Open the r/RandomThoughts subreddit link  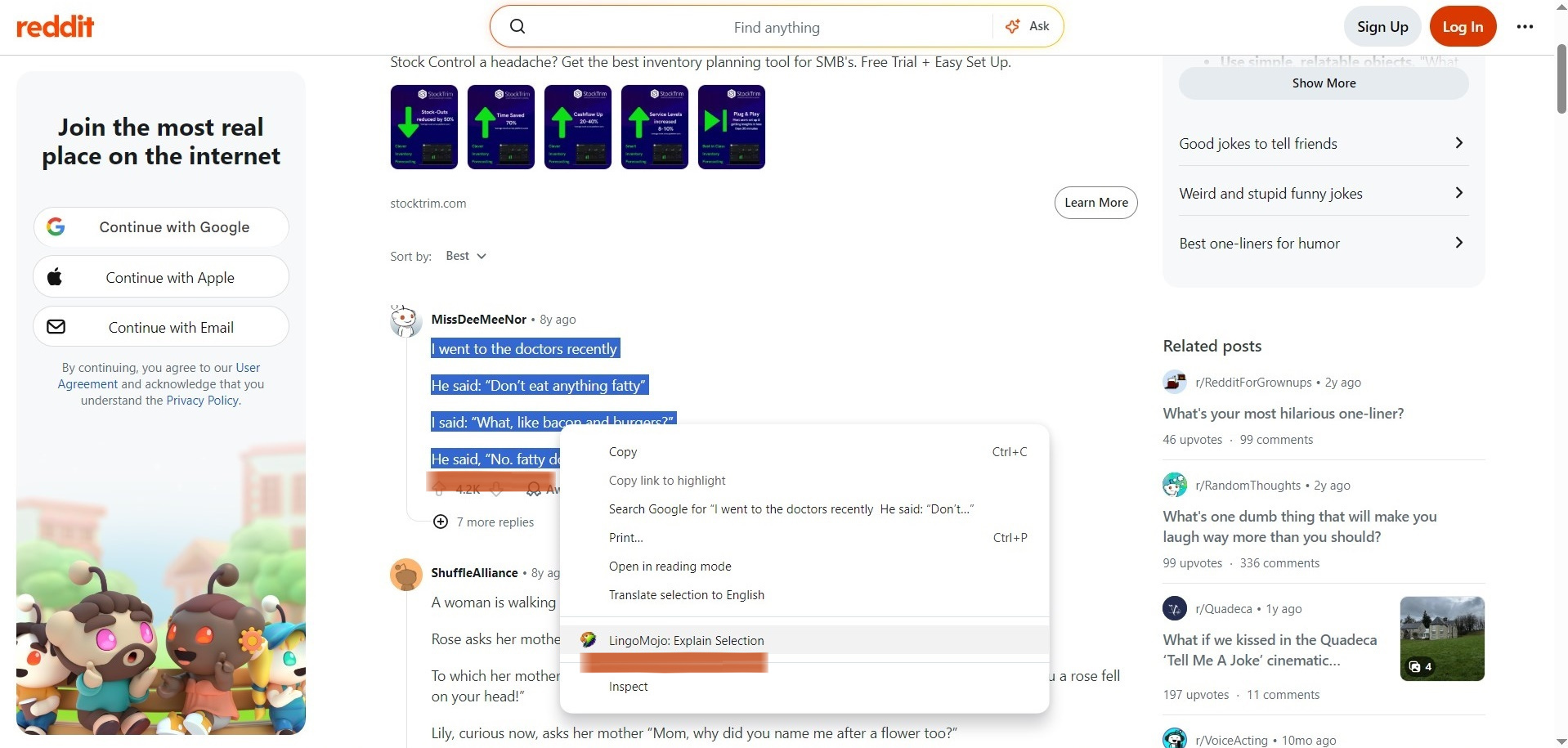(1248, 485)
